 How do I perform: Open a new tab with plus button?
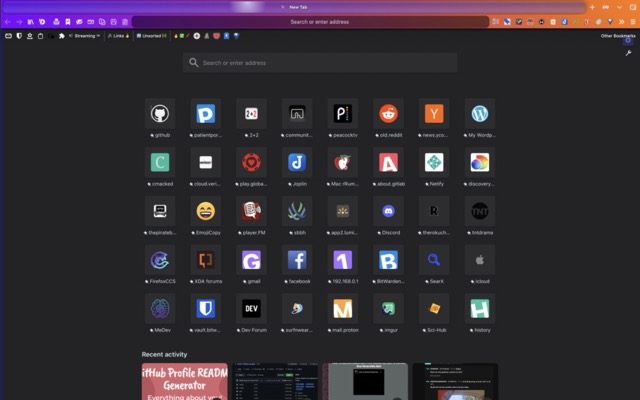[592, 7]
